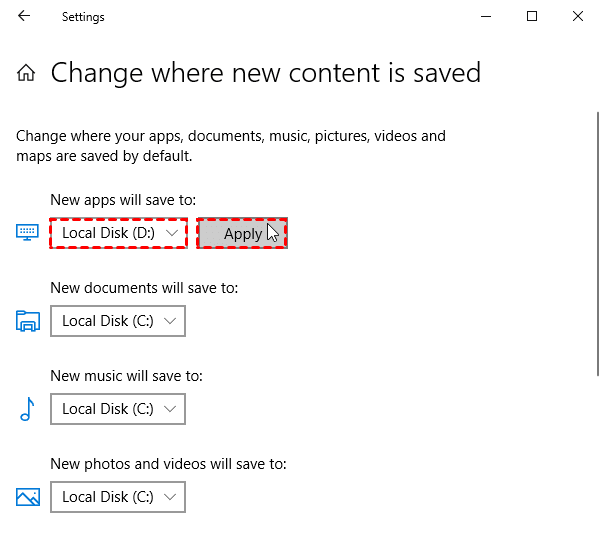This screenshot has height=537, width=601.
Task: Click the Home icon beside the heading
Action: (x=27, y=73)
